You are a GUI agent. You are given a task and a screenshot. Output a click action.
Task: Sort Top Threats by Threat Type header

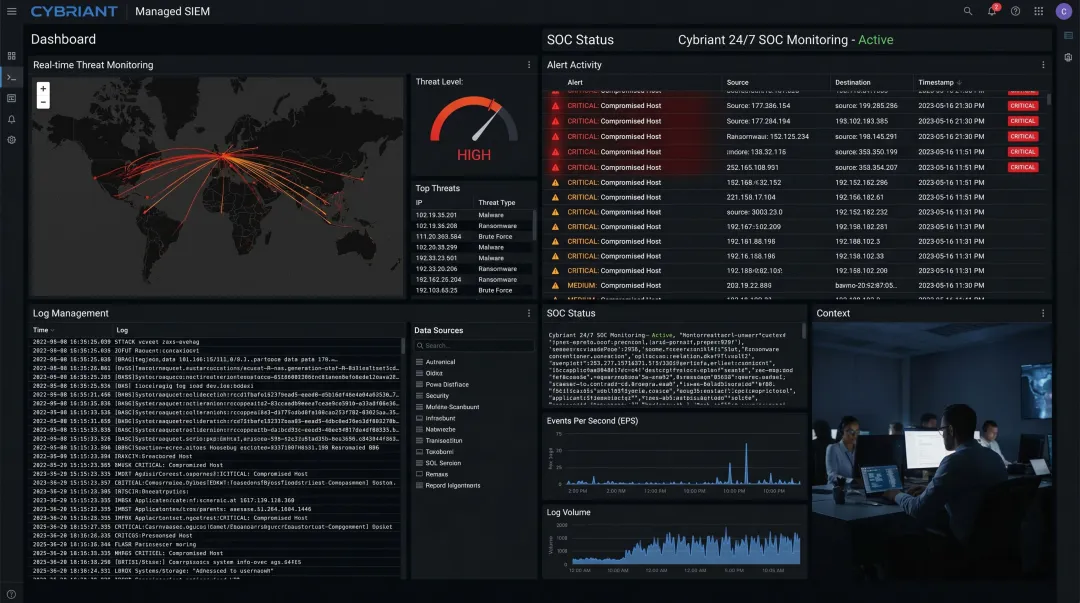(497, 203)
